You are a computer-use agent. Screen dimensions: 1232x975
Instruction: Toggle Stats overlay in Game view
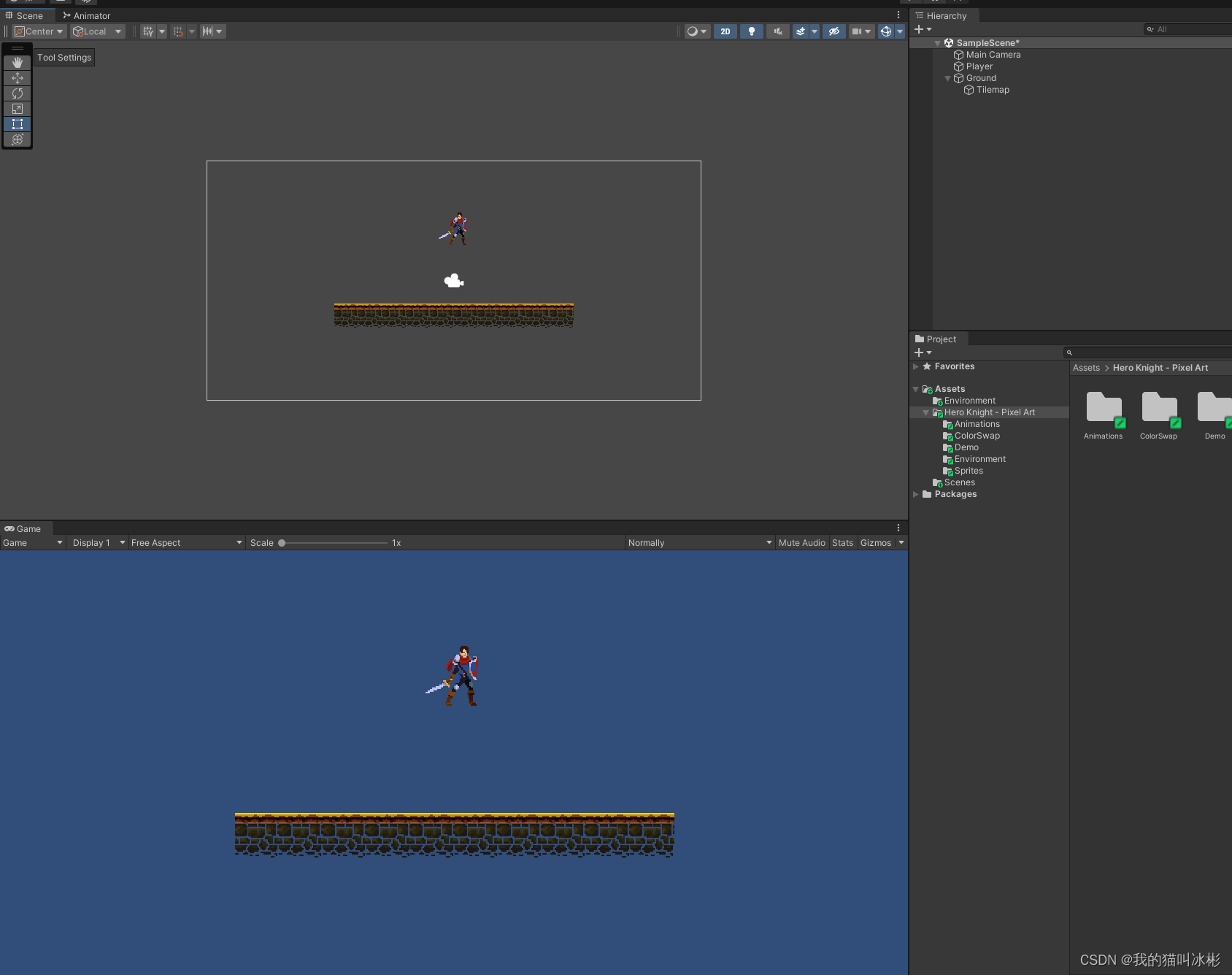842,542
